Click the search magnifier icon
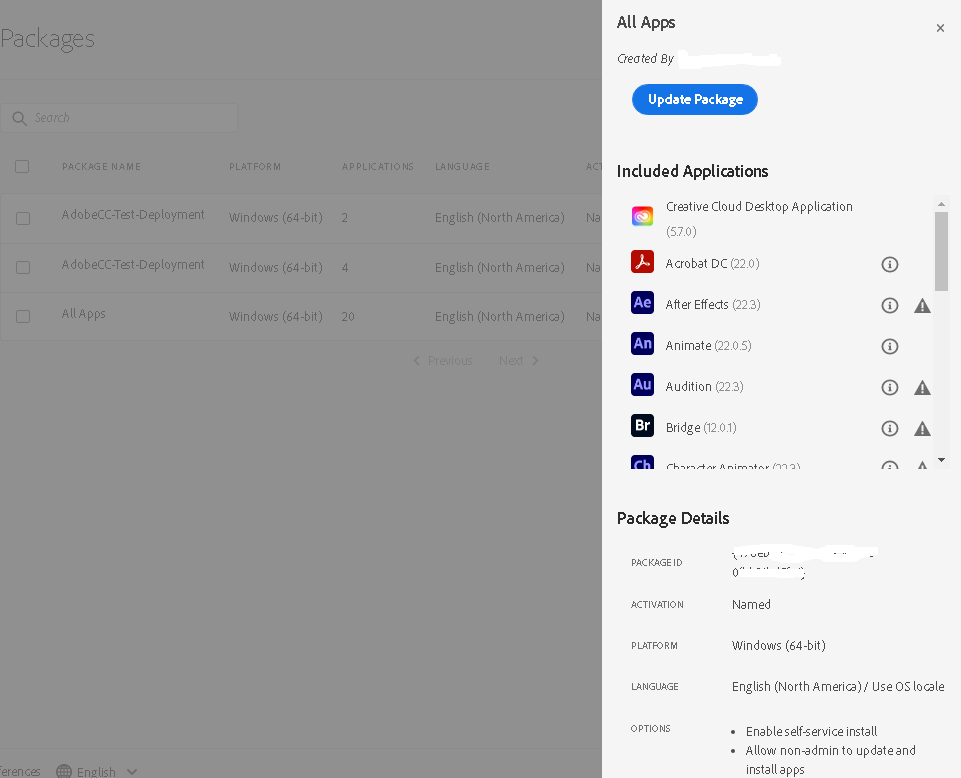 20,118
